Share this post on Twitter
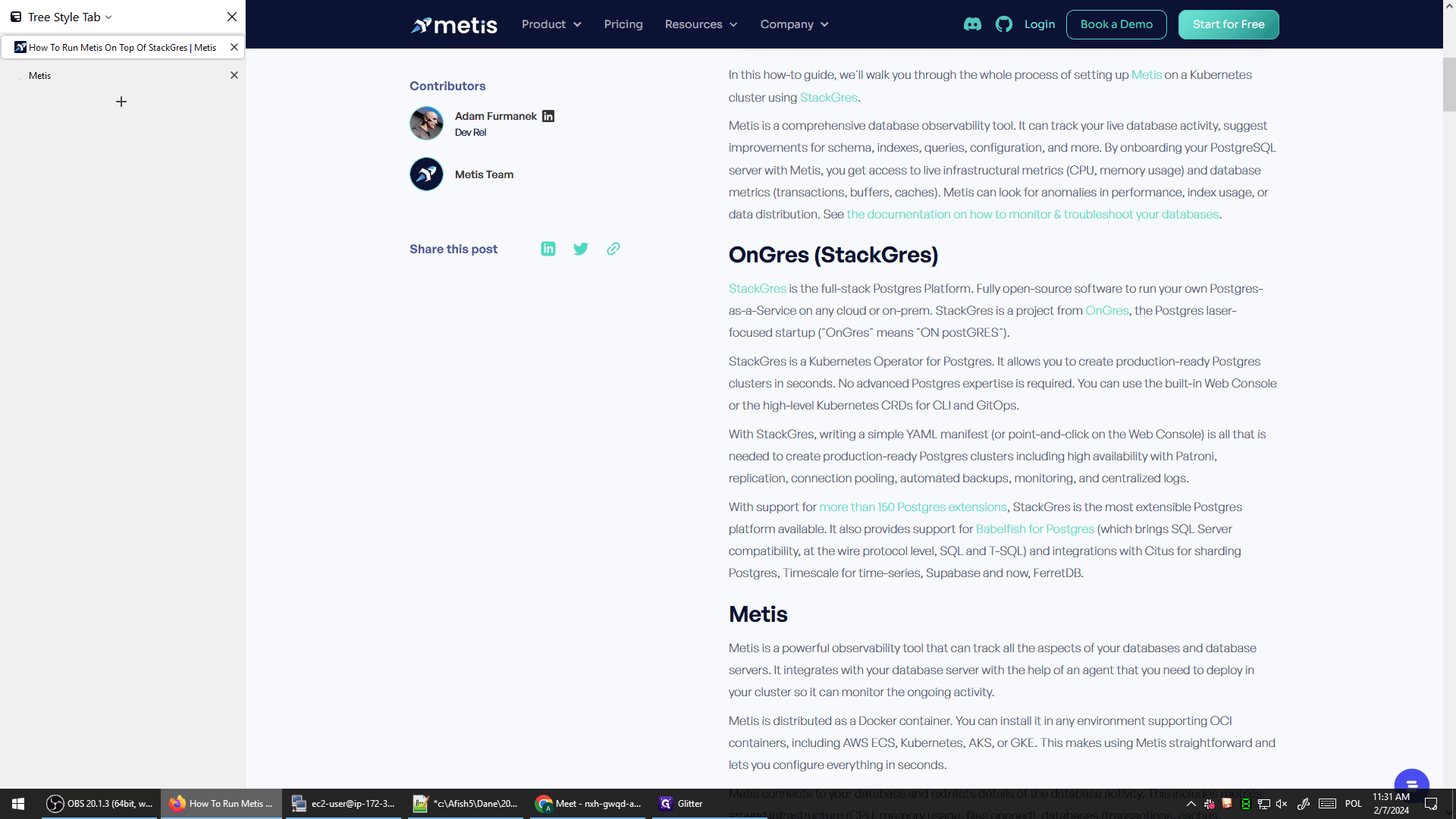Screen dimensions: 1456x819 581,249
